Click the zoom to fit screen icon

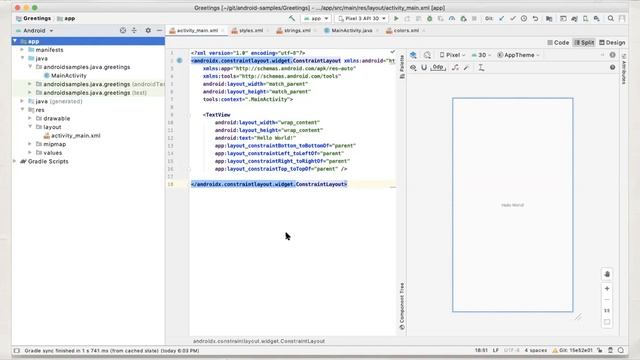pos(607,322)
